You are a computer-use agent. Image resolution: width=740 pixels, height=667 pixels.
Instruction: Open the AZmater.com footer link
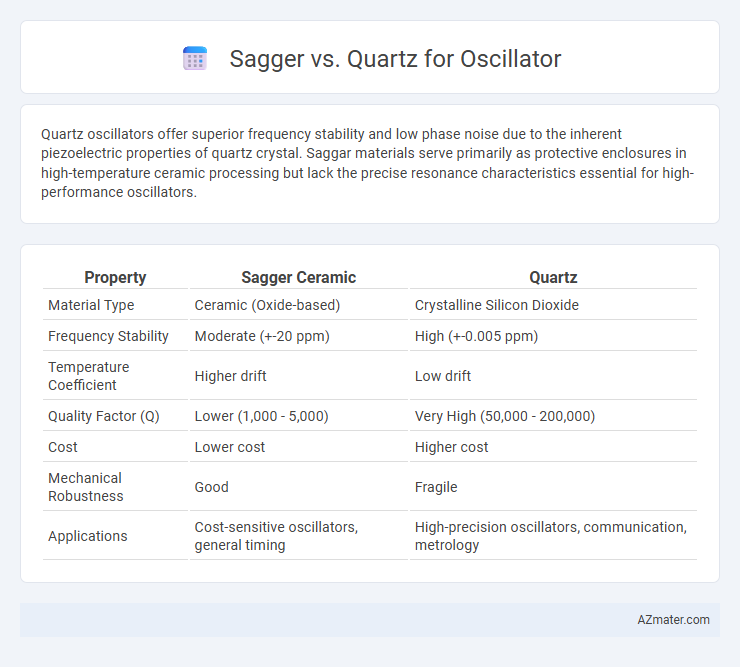(x=673, y=619)
